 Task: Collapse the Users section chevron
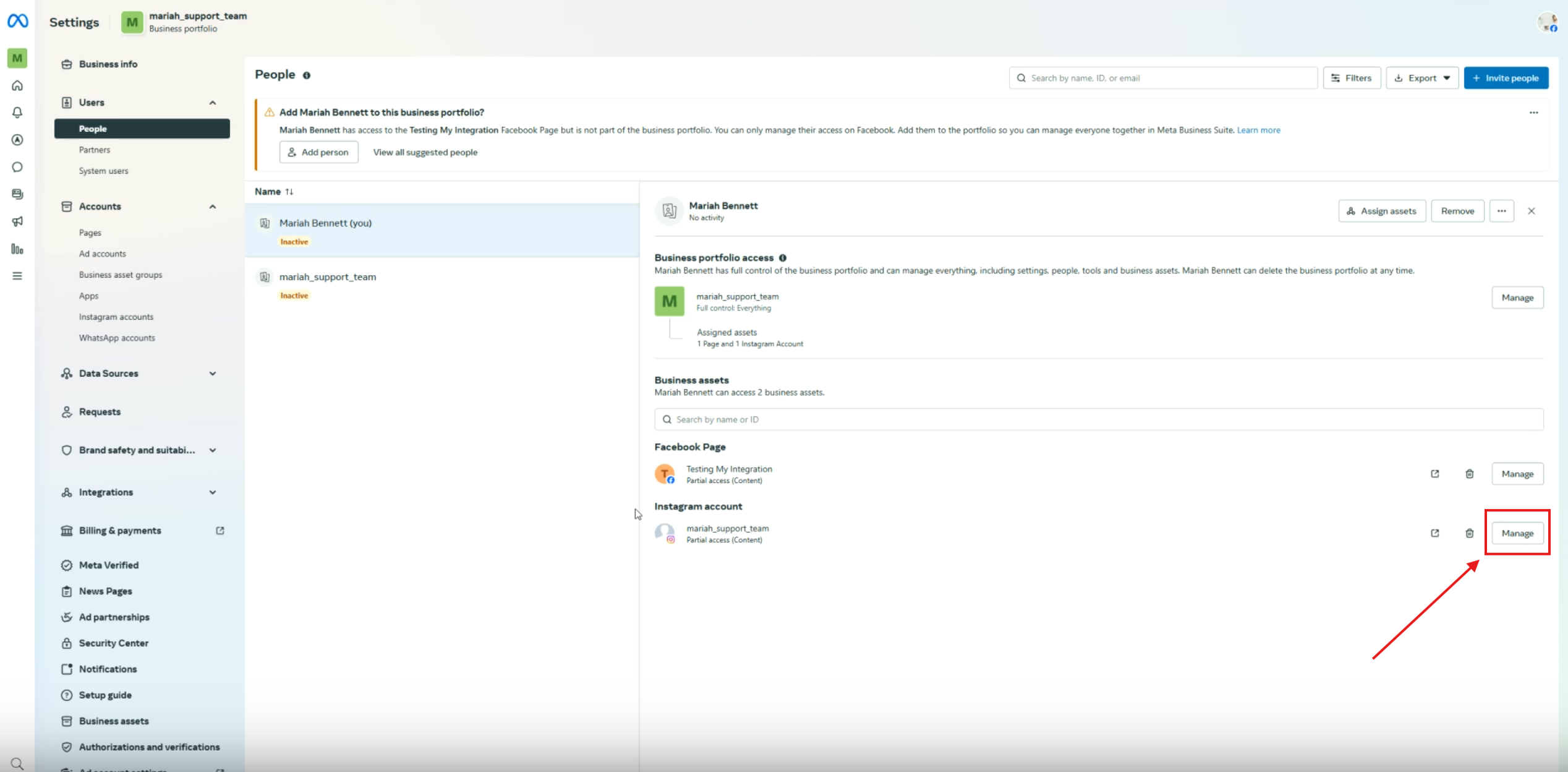(x=213, y=103)
